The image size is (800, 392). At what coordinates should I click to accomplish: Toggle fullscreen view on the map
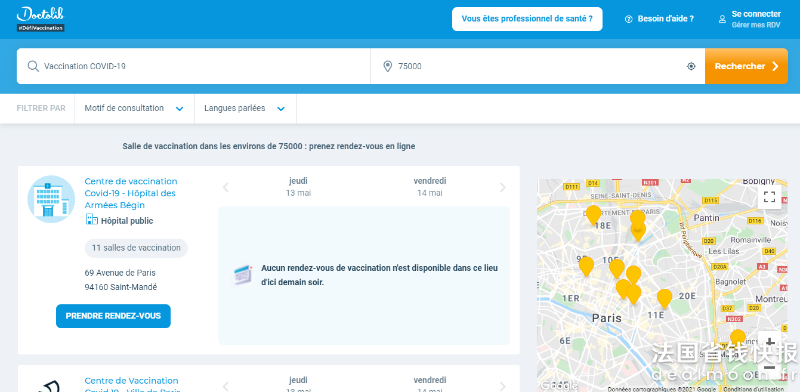(769, 197)
